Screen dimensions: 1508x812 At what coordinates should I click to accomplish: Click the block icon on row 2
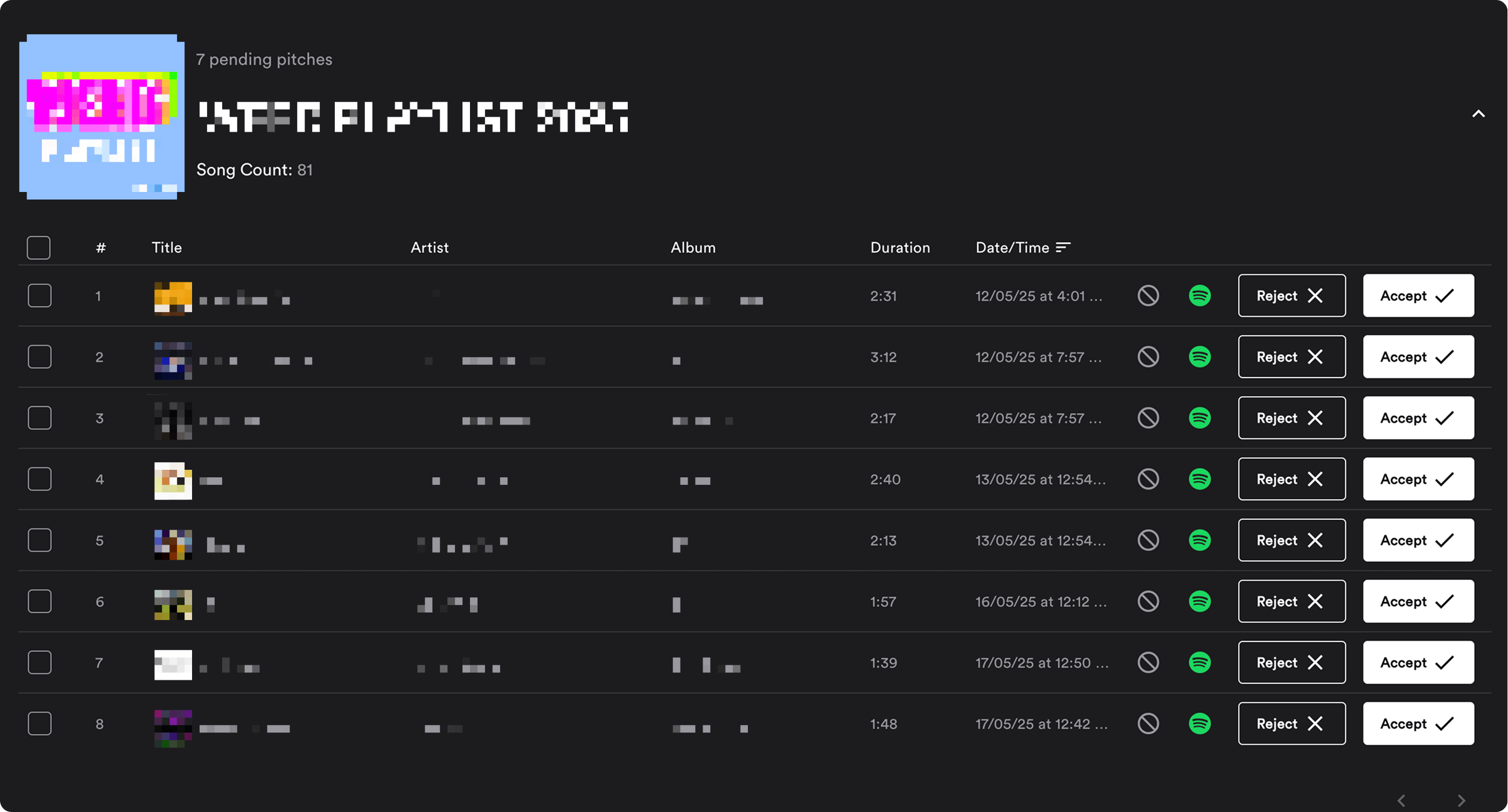point(1148,357)
